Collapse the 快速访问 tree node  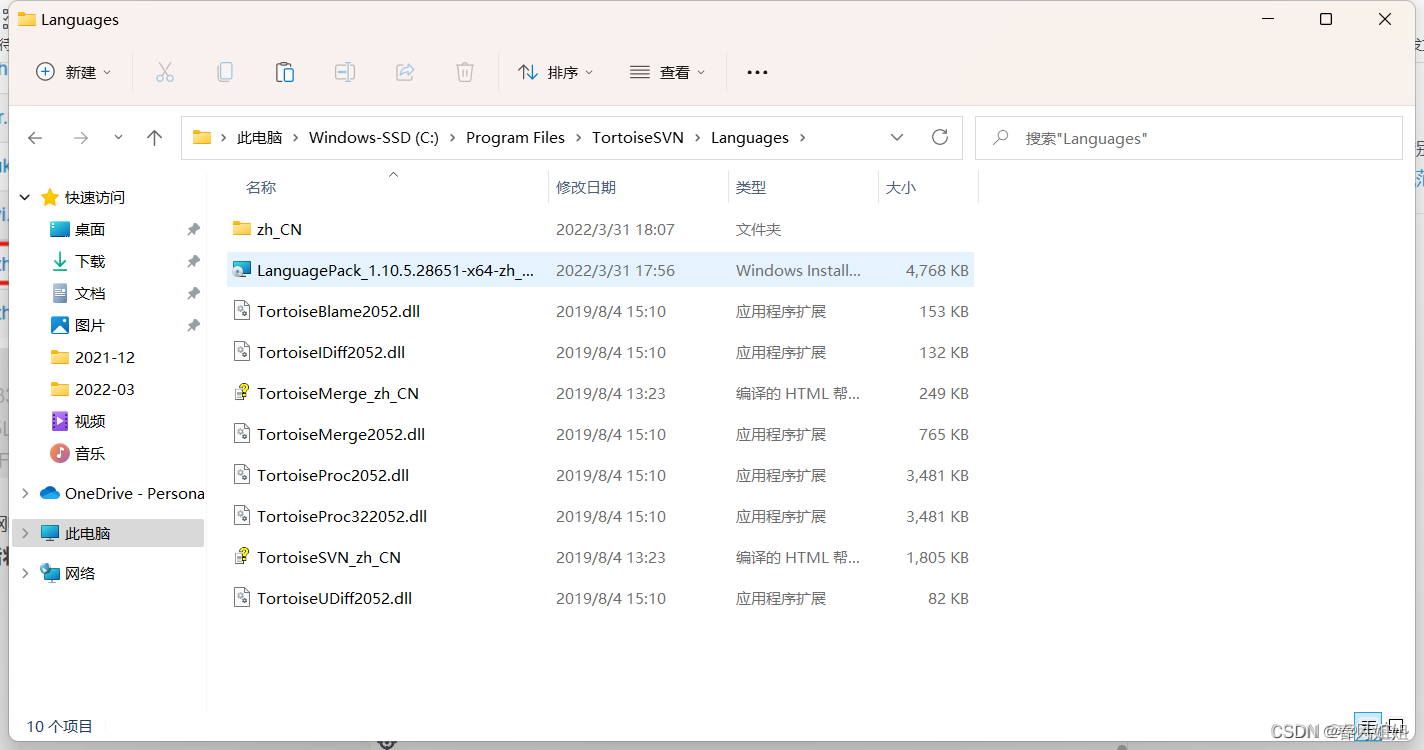(x=25, y=197)
